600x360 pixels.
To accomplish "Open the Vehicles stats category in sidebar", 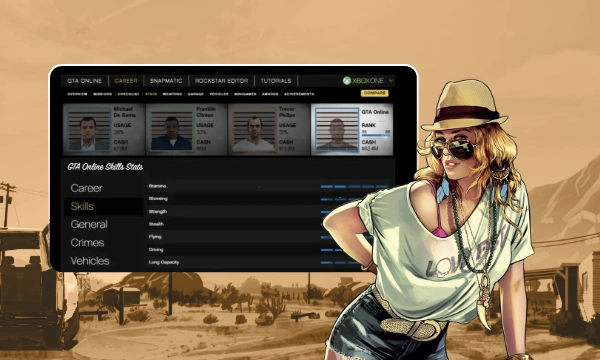I will (x=90, y=261).
